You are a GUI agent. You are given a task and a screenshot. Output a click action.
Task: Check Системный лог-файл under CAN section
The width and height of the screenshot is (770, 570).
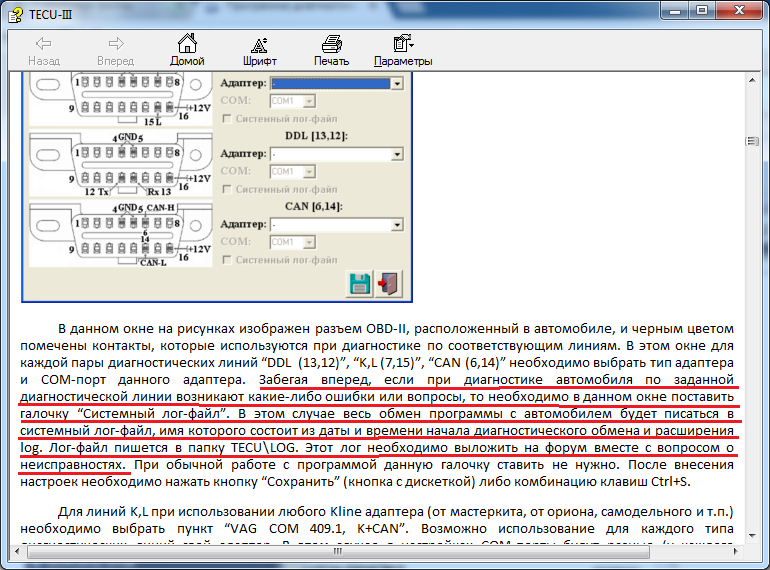point(227,260)
